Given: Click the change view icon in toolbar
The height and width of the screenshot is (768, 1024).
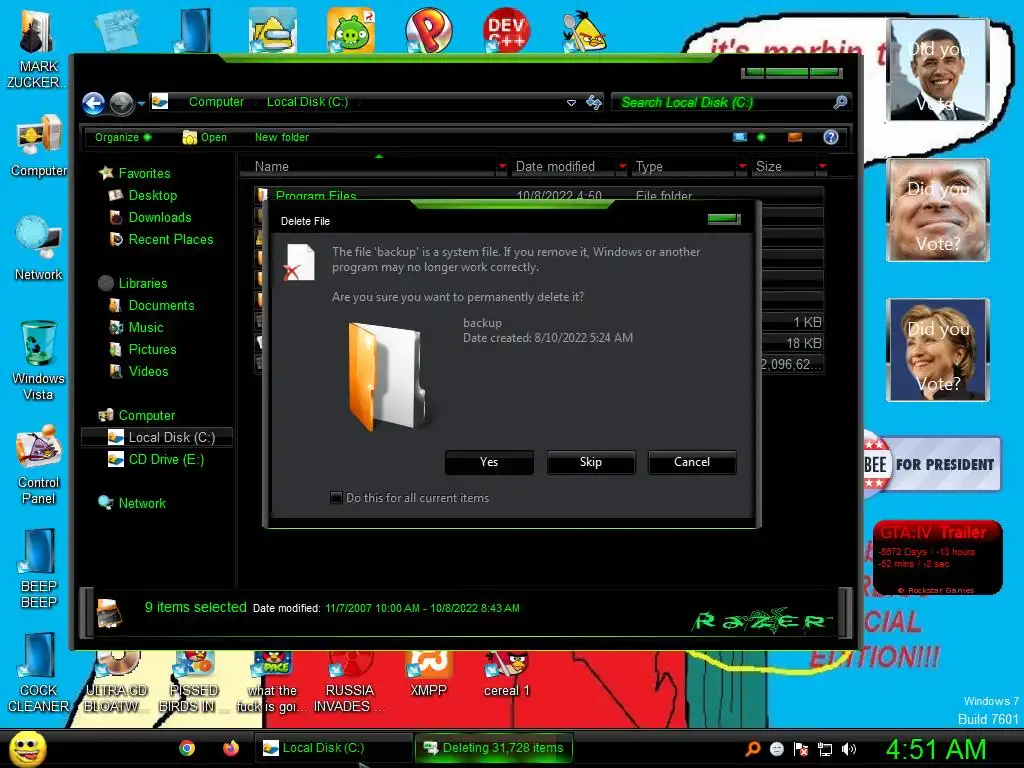Looking at the screenshot, I should tap(740, 137).
